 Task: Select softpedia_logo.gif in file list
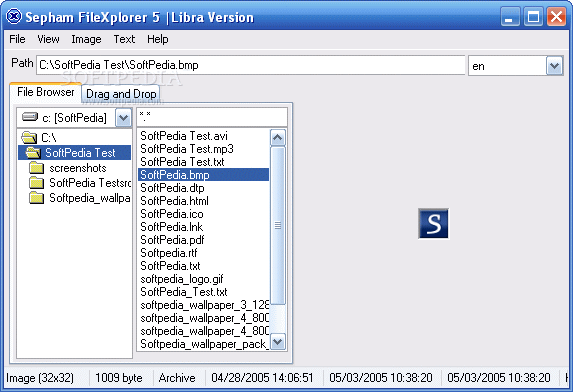coord(182,279)
